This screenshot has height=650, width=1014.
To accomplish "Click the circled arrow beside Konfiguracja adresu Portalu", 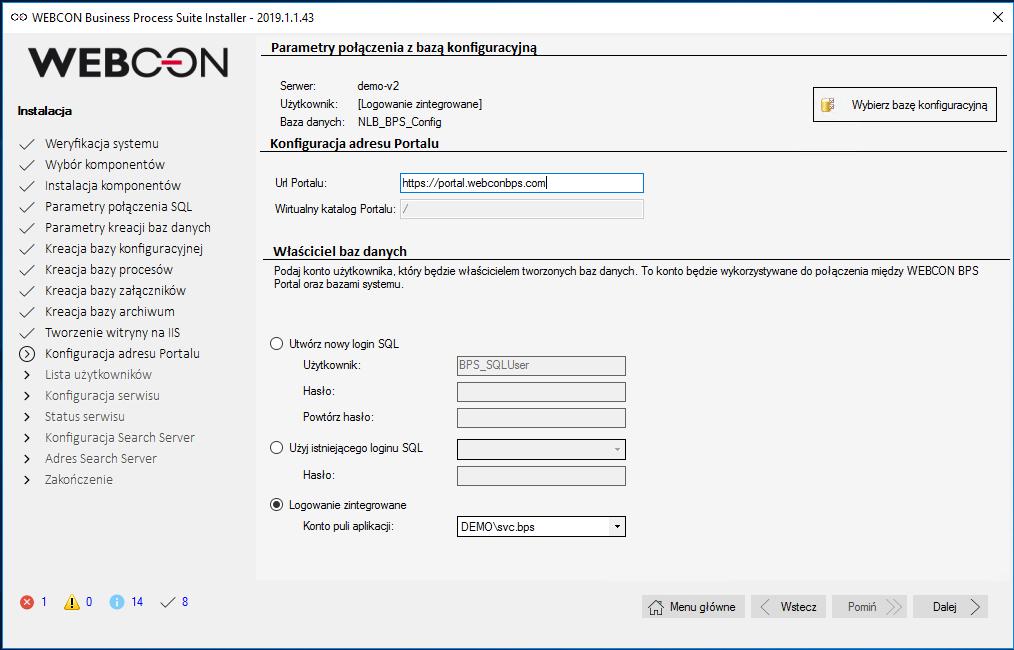I will coord(27,354).
